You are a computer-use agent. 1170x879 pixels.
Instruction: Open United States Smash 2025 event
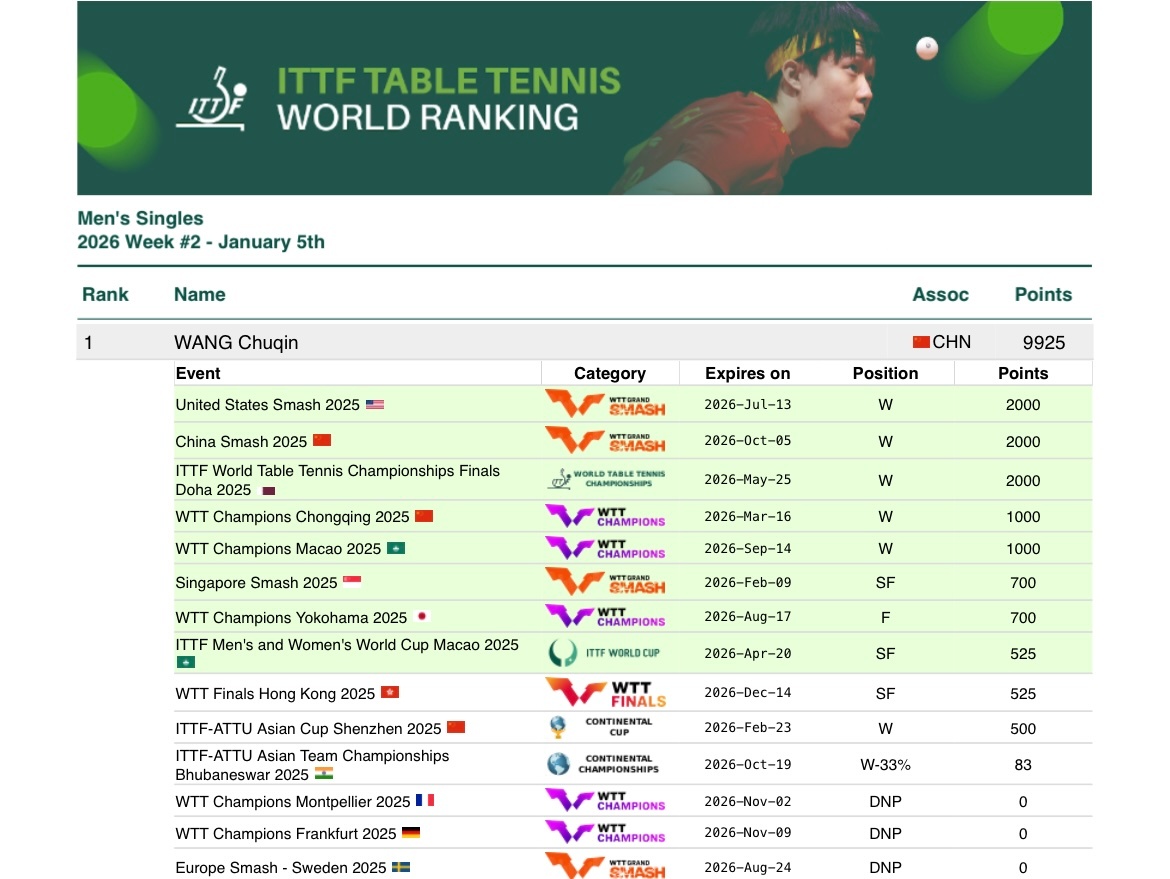267,404
